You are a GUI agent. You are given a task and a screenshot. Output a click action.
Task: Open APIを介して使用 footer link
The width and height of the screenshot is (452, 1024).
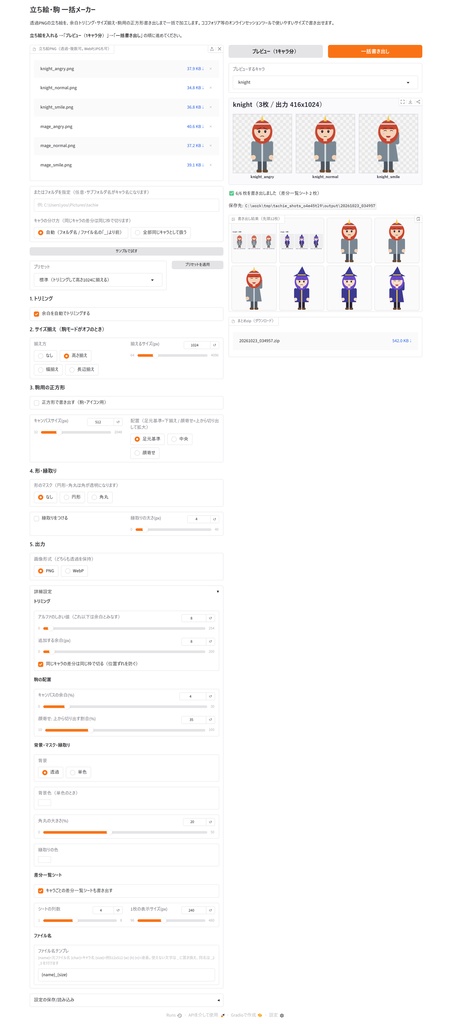(206, 1016)
